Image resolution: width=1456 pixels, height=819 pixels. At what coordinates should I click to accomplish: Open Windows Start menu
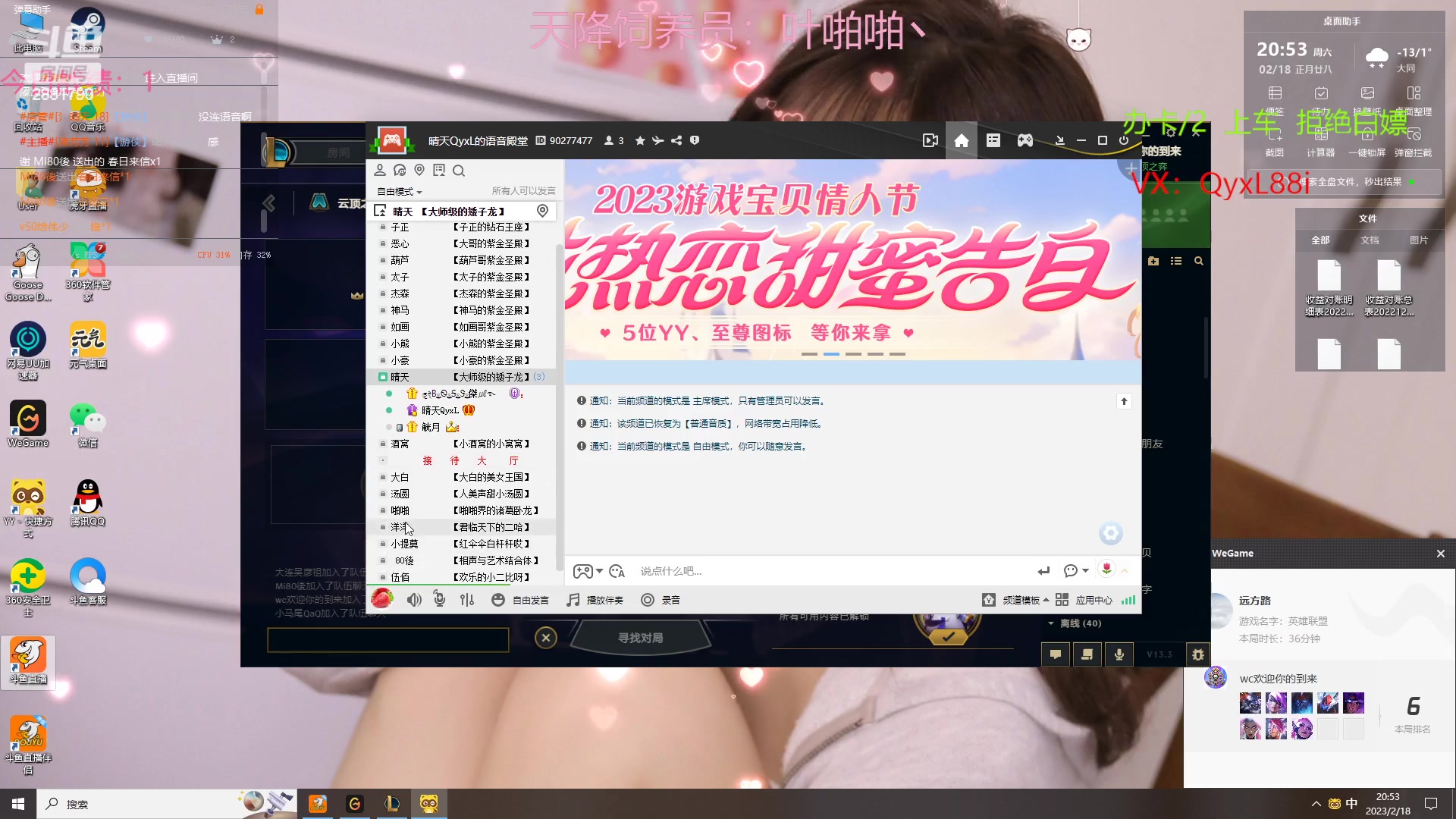point(18,804)
